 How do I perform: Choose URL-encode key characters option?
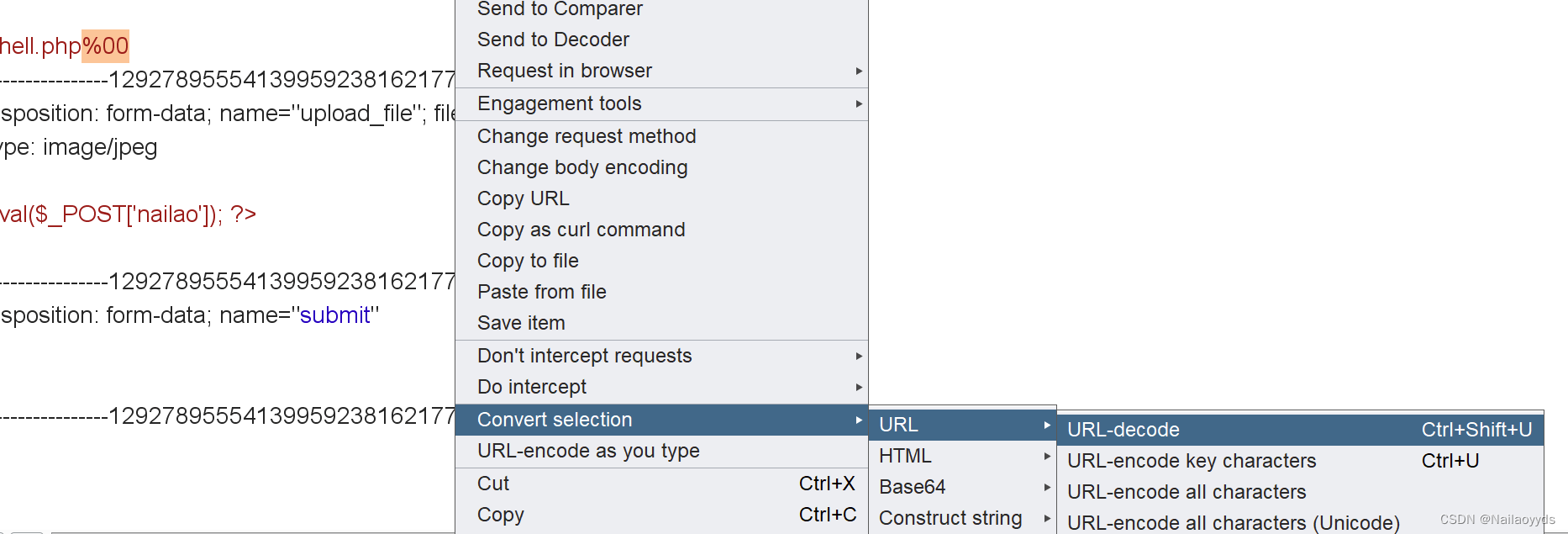1192,461
